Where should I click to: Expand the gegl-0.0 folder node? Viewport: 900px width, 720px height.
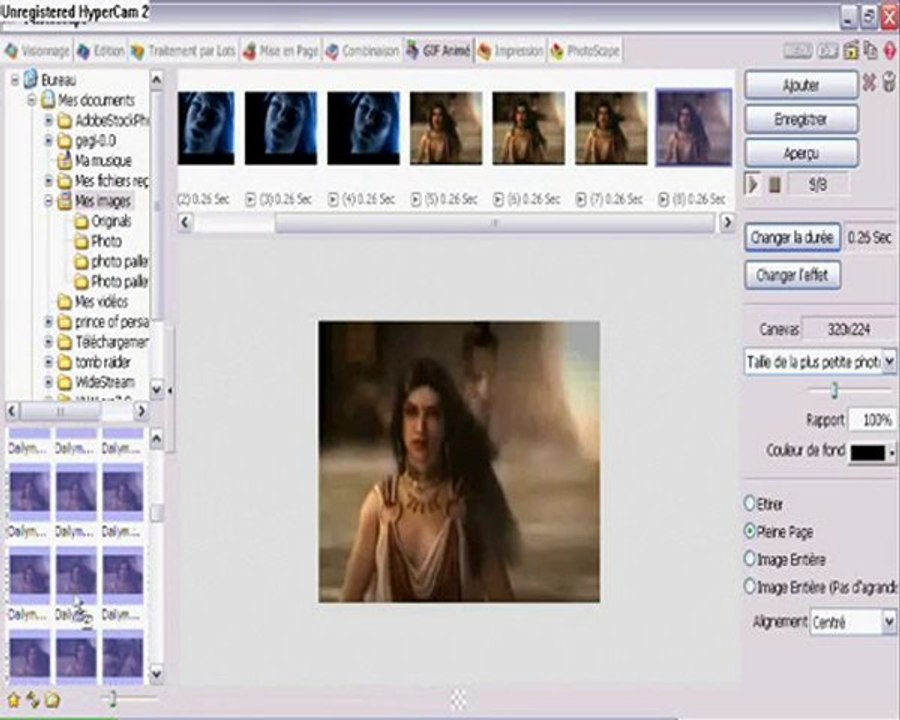pyautogui.click(x=49, y=141)
